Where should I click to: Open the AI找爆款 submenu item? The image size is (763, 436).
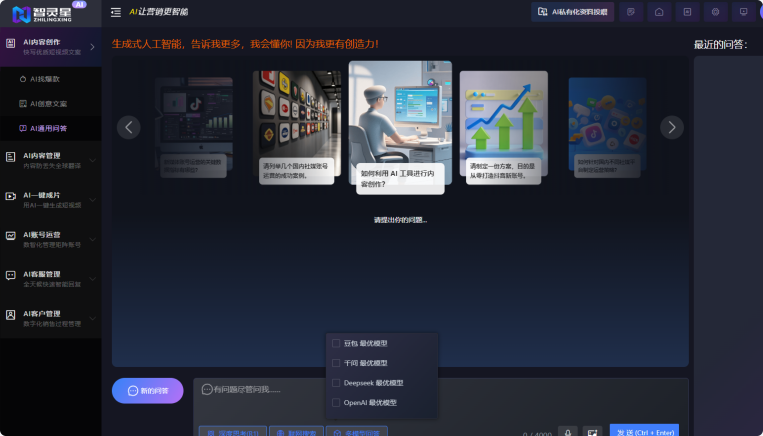(51, 79)
